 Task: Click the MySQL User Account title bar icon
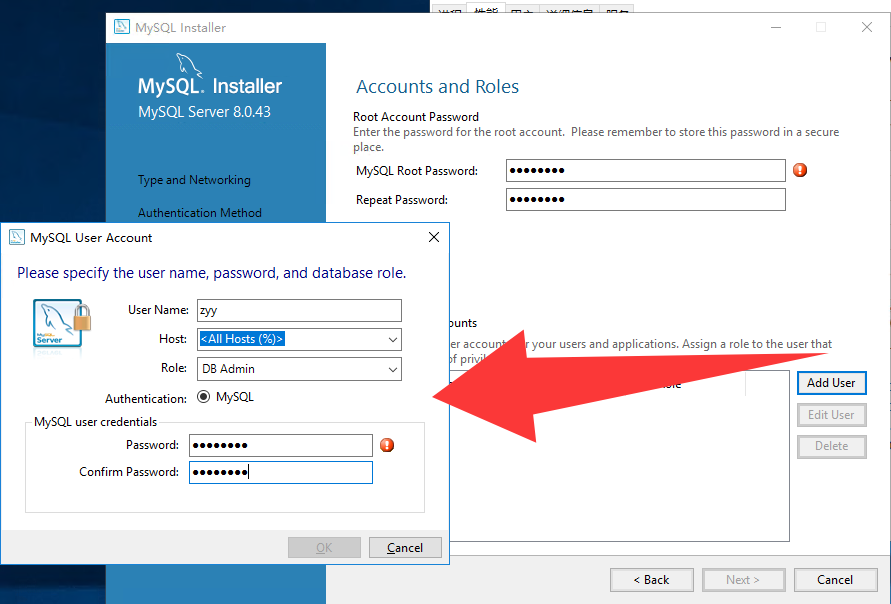[16, 238]
